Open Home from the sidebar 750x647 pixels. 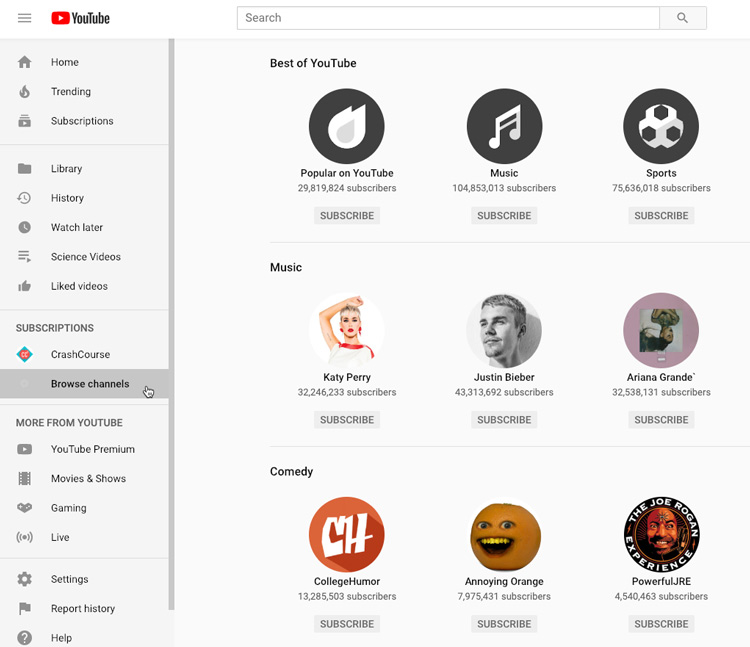84,62
